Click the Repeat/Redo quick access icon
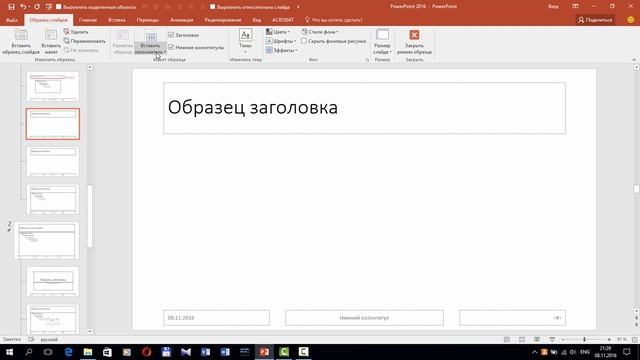The width and height of the screenshot is (640, 360). [37, 7]
